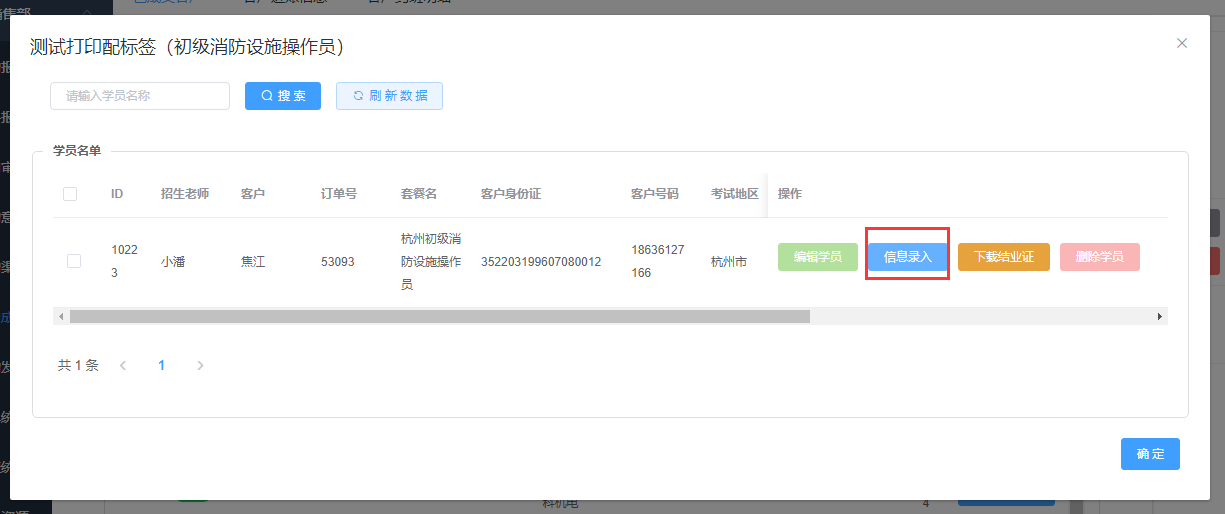The width and height of the screenshot is (1225, 514).
Task: Click the 信息录入 button
Action: pyautogui.click(x=907, y=257)
